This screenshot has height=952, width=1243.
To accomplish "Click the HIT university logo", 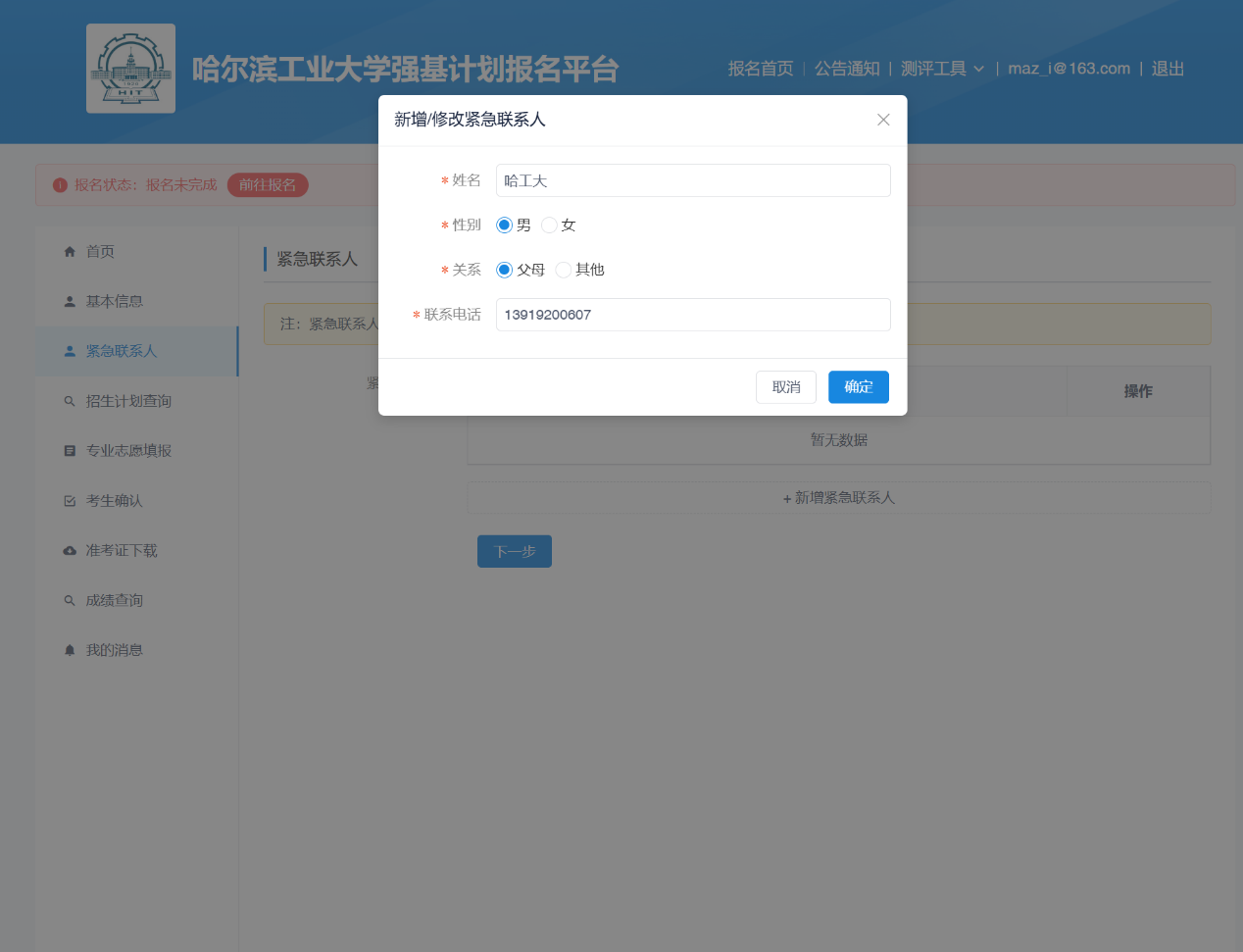I will pyautogui.click(x=130, y=69).
